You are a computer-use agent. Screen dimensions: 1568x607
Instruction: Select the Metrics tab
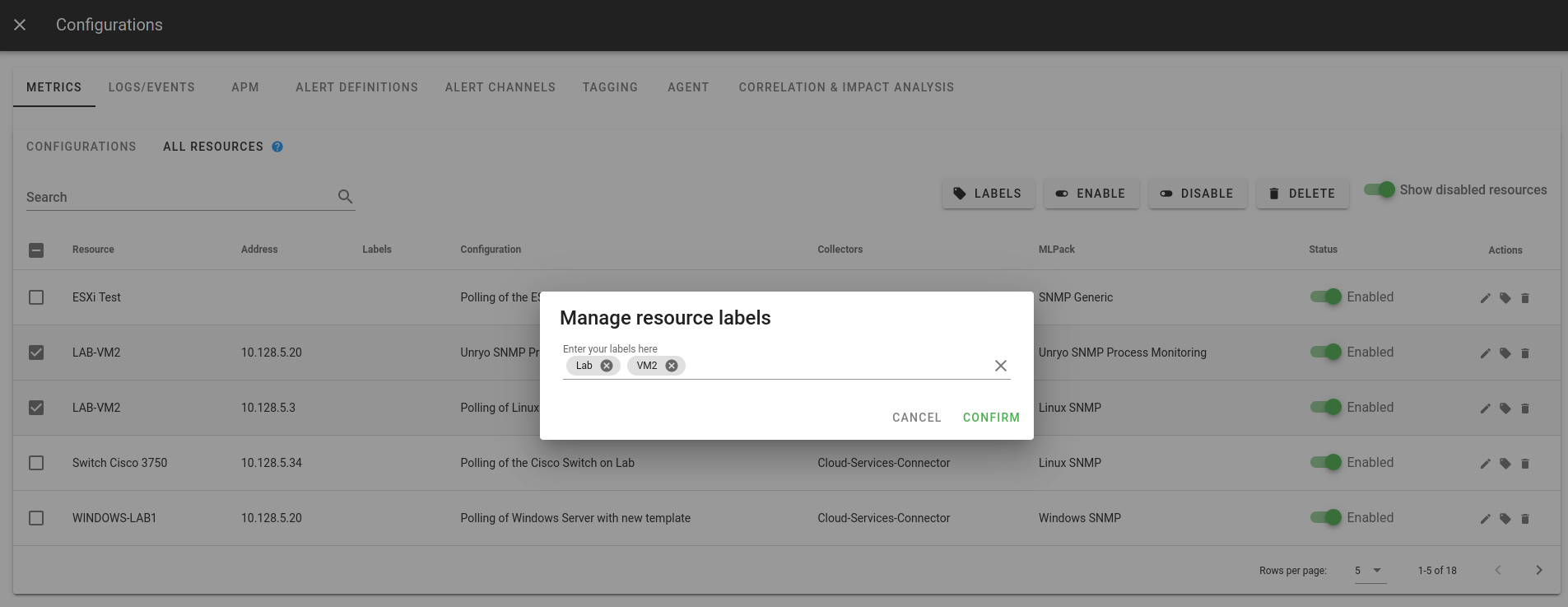(x=54, y=87)
